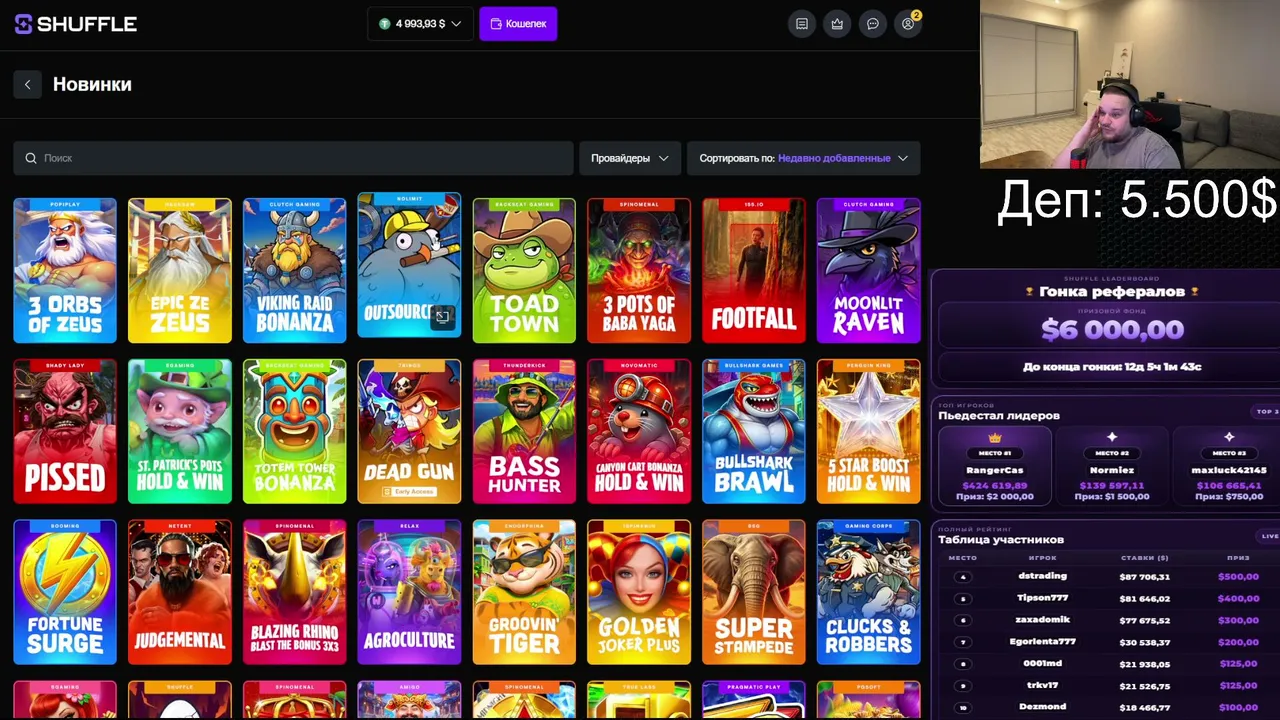Screen dimensions: 1280x720
Task: Launch the Groovin' Tiger game
Action: [524, 592]
